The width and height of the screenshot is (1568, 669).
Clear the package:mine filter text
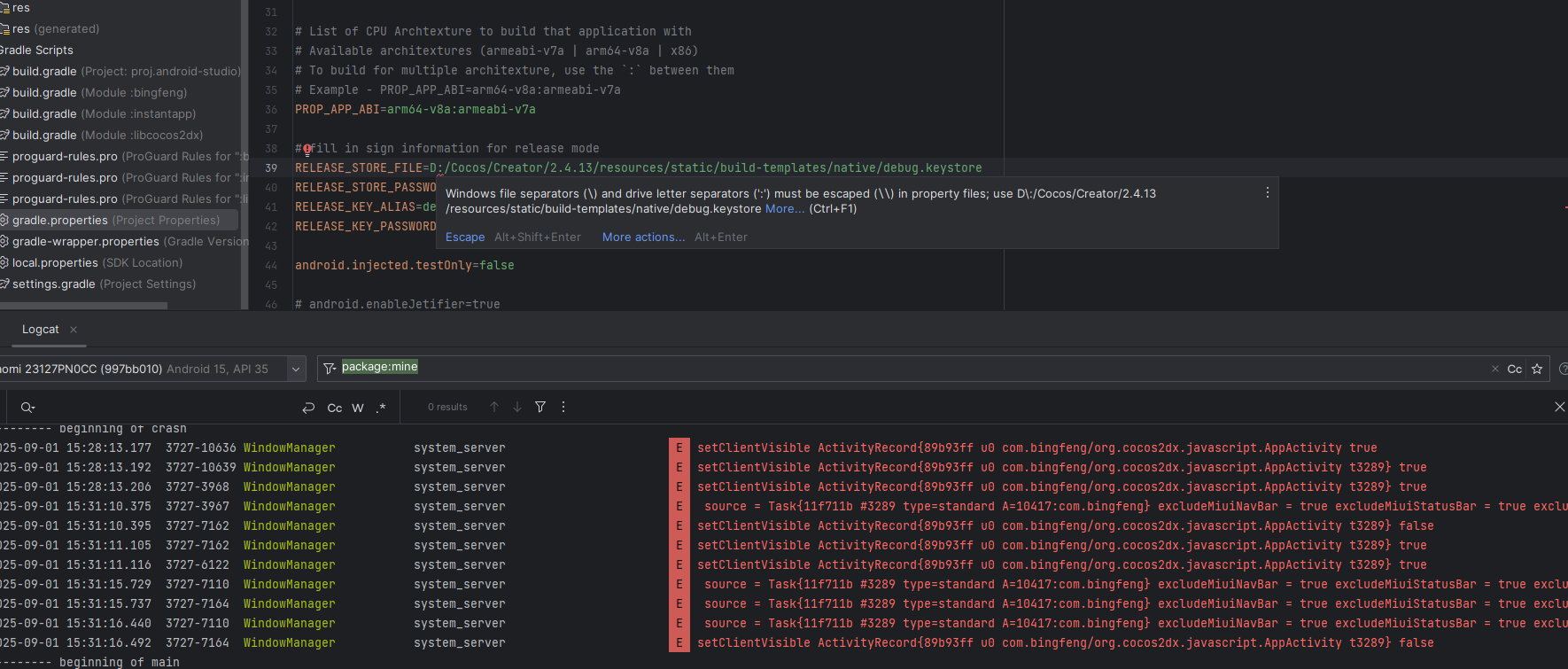1495,369
